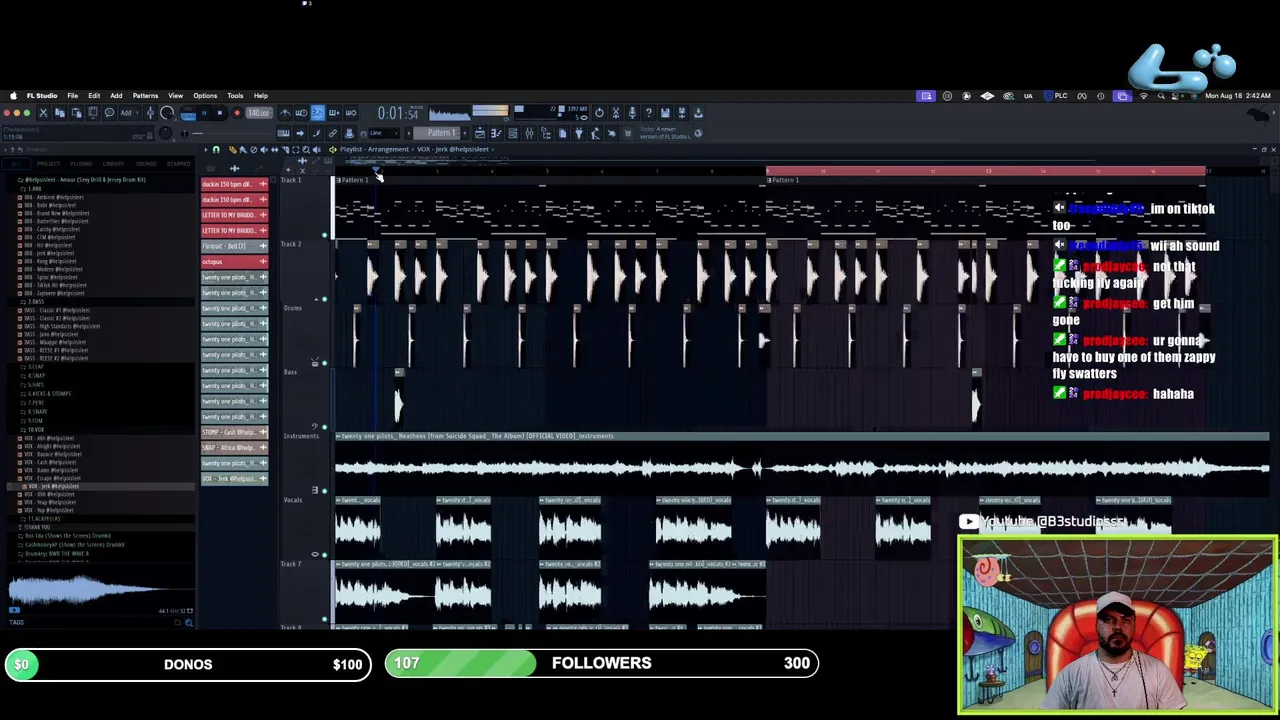
Task: Toggle the highlighted 3.2.1 countdown icon
Action: [x=317, y=113]
